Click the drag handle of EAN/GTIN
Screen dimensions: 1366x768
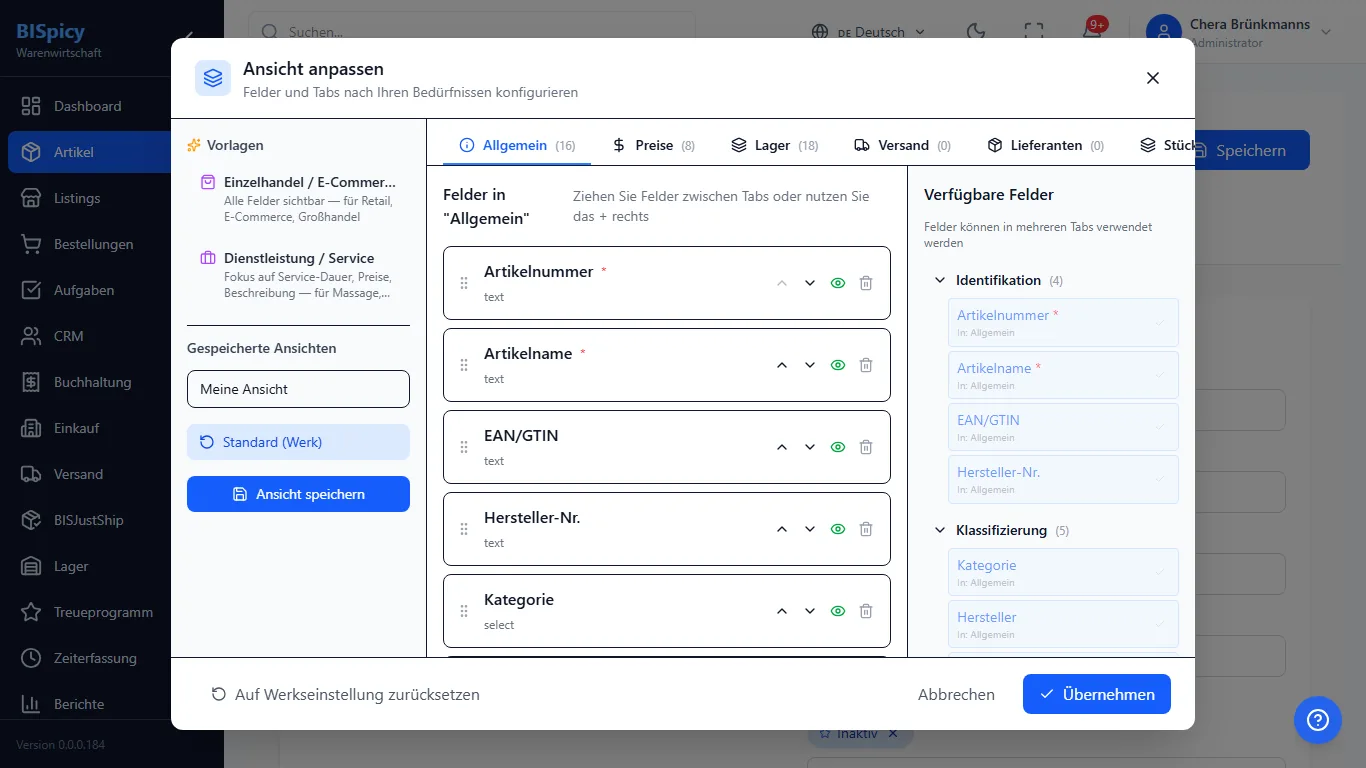(464, 447)
